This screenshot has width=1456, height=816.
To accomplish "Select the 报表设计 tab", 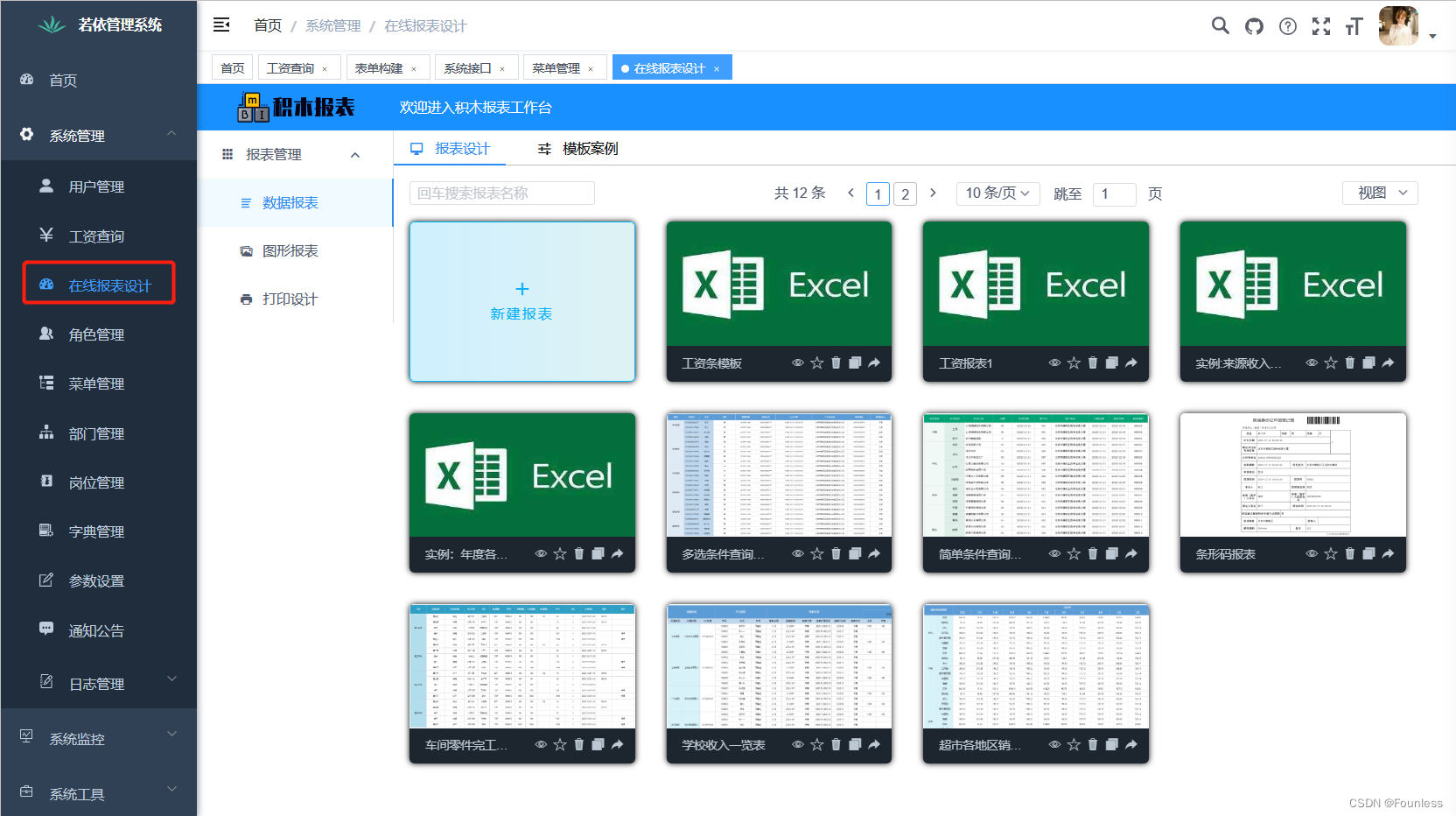I will pyautogui.click(x=451, y=149).
